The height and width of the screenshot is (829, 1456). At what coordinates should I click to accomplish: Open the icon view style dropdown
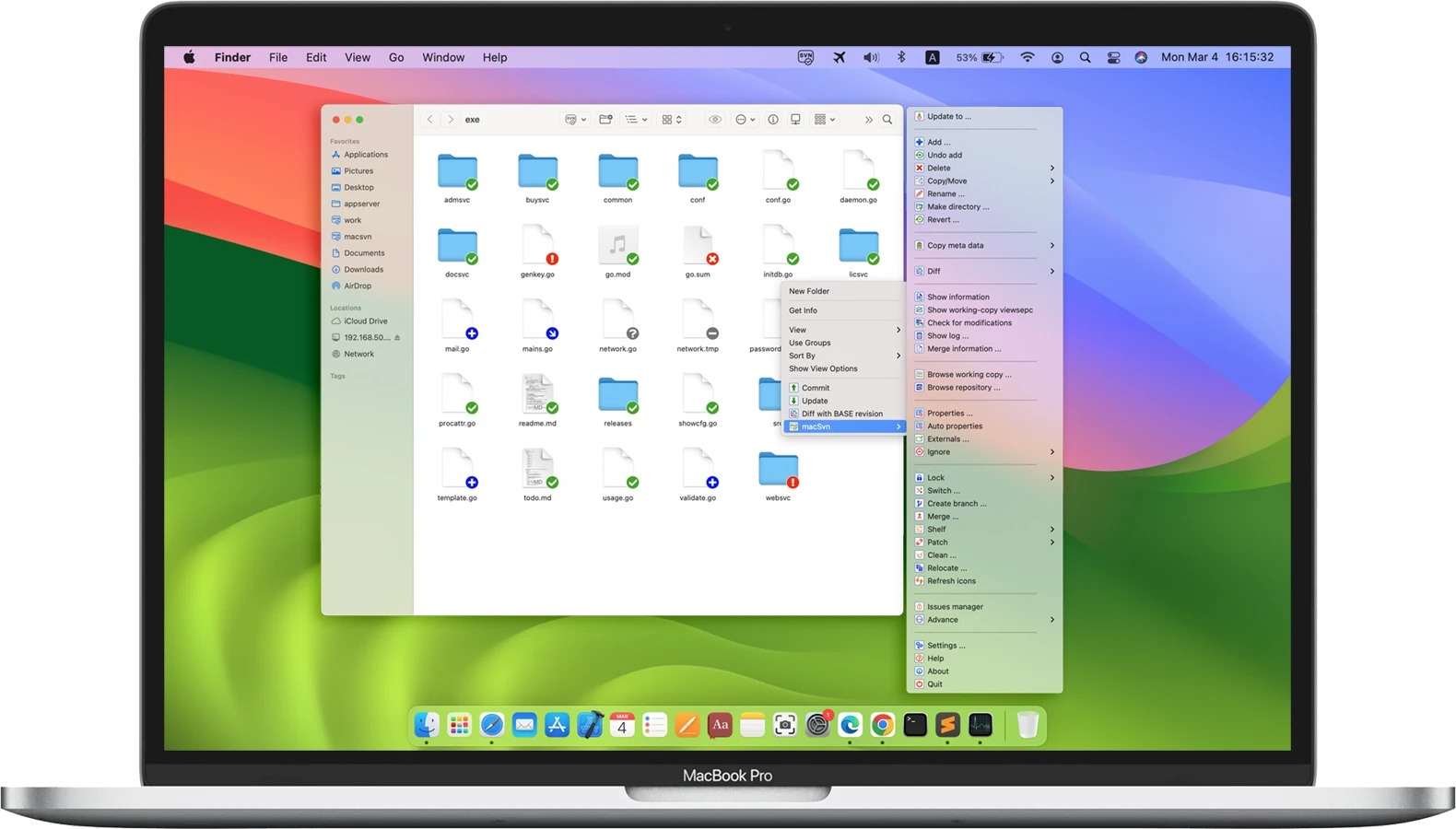pyautogui.click(x=672, y=120)
